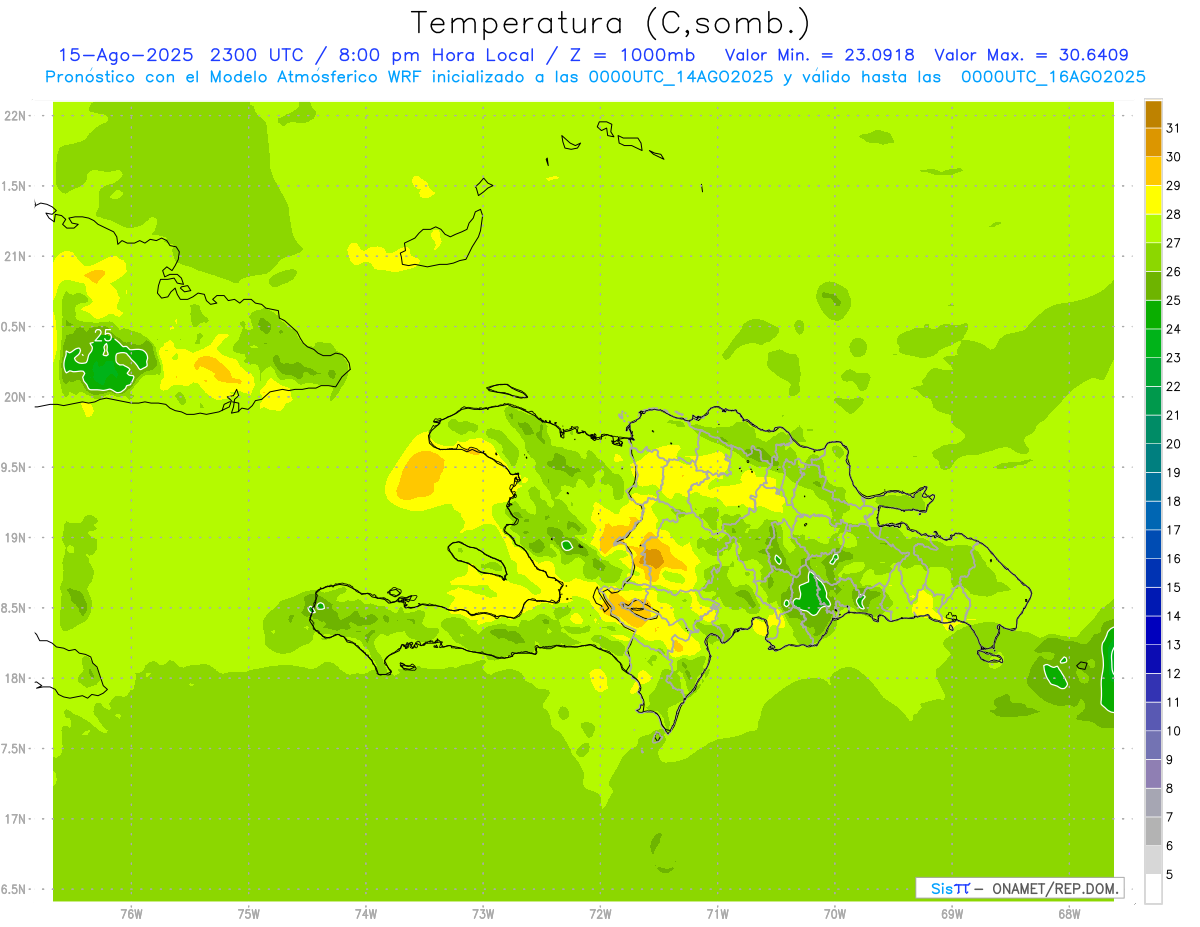Pick the orange swatch between 30 and 31
Viewport: 1200px width, 927px height.
pyautogui.click(x=1153, y=142)
